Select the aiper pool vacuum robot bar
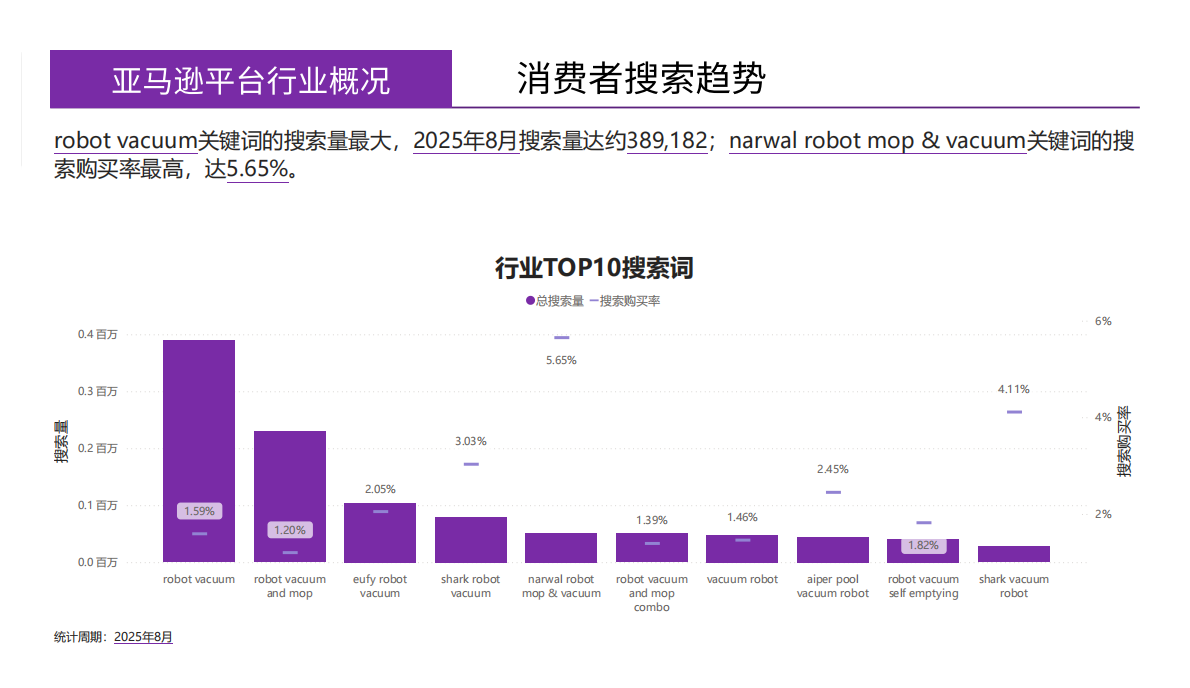Image resolution: width=1190 pixels, height=688 pixels. coord(832,548)
